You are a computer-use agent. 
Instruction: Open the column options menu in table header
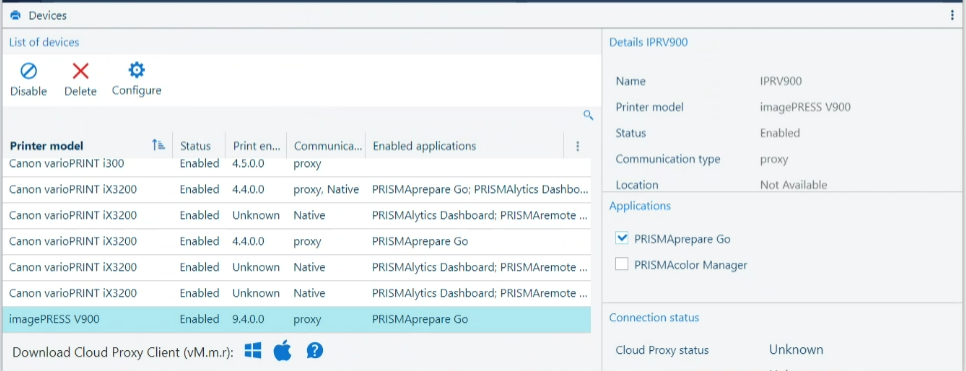click(577, 146)
